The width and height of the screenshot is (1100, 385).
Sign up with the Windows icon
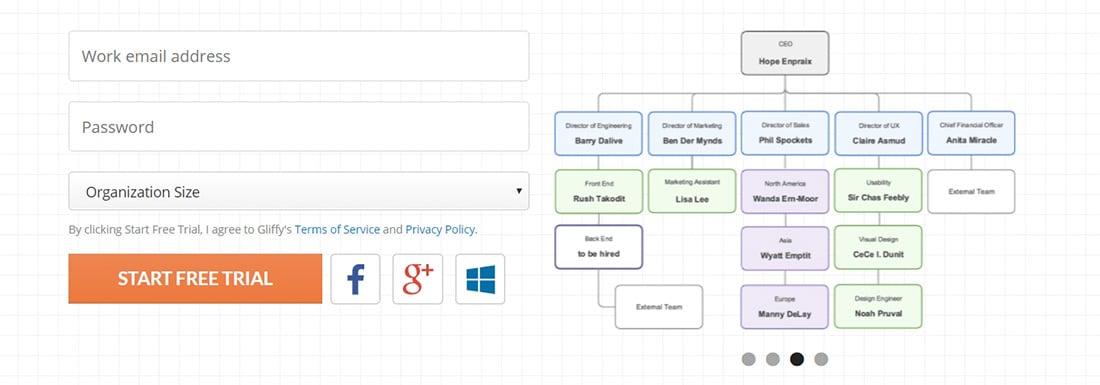[480, 279]
